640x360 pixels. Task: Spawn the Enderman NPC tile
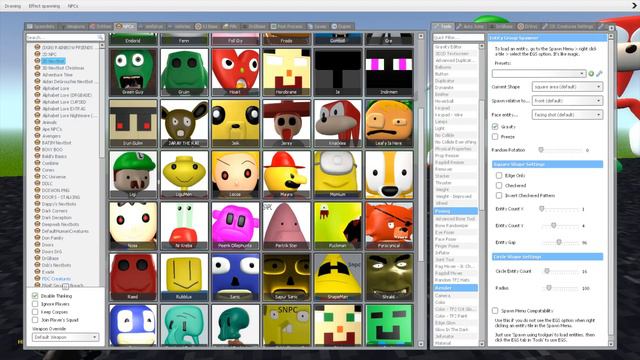click(389, 72)
